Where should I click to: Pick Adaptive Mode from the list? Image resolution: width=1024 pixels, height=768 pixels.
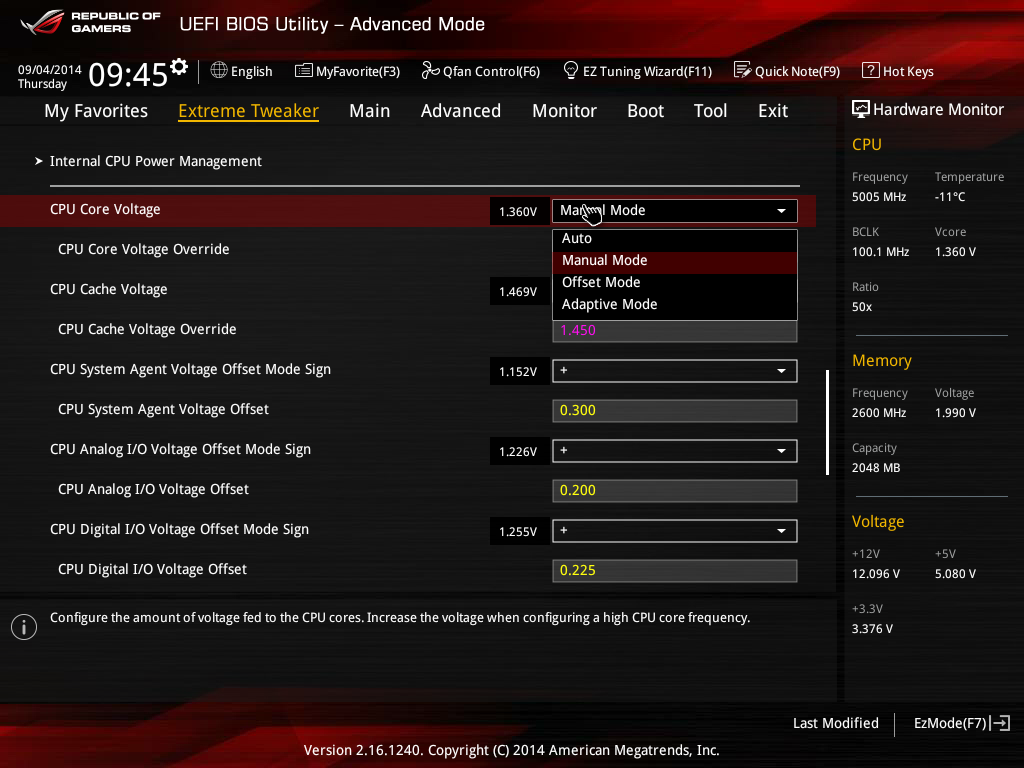click(675, 305)
